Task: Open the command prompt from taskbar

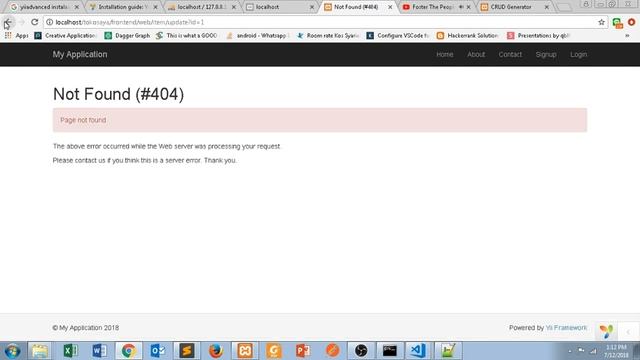Action: tap(390, 351)
